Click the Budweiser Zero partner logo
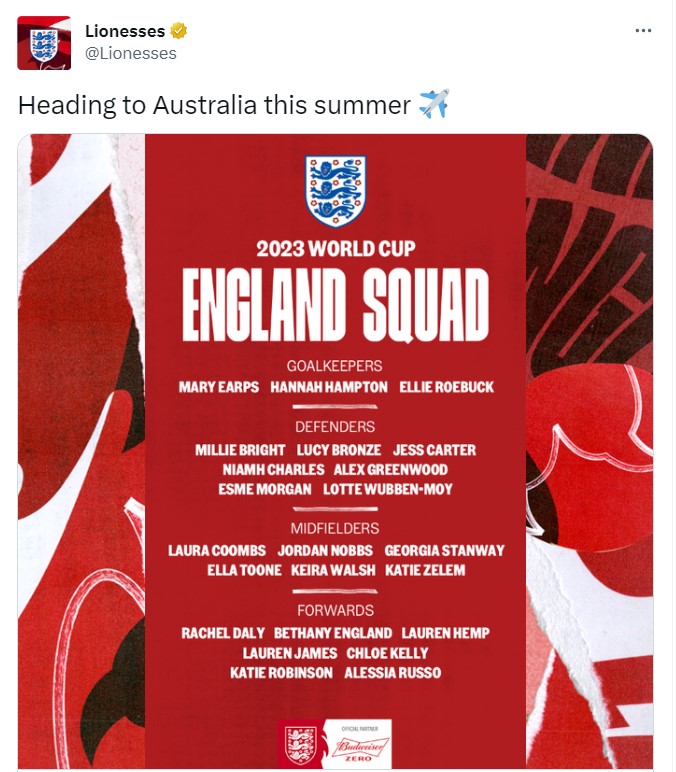 tap(360, 744)
